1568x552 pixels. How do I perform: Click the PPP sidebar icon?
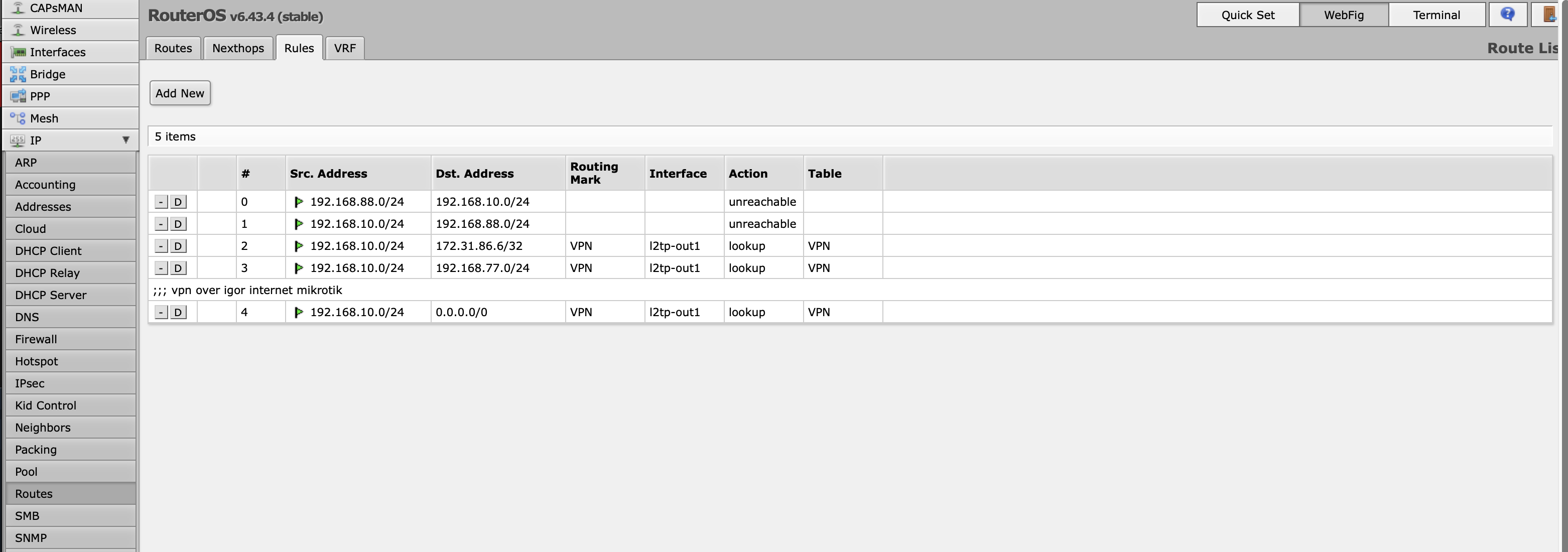point(18,96)
